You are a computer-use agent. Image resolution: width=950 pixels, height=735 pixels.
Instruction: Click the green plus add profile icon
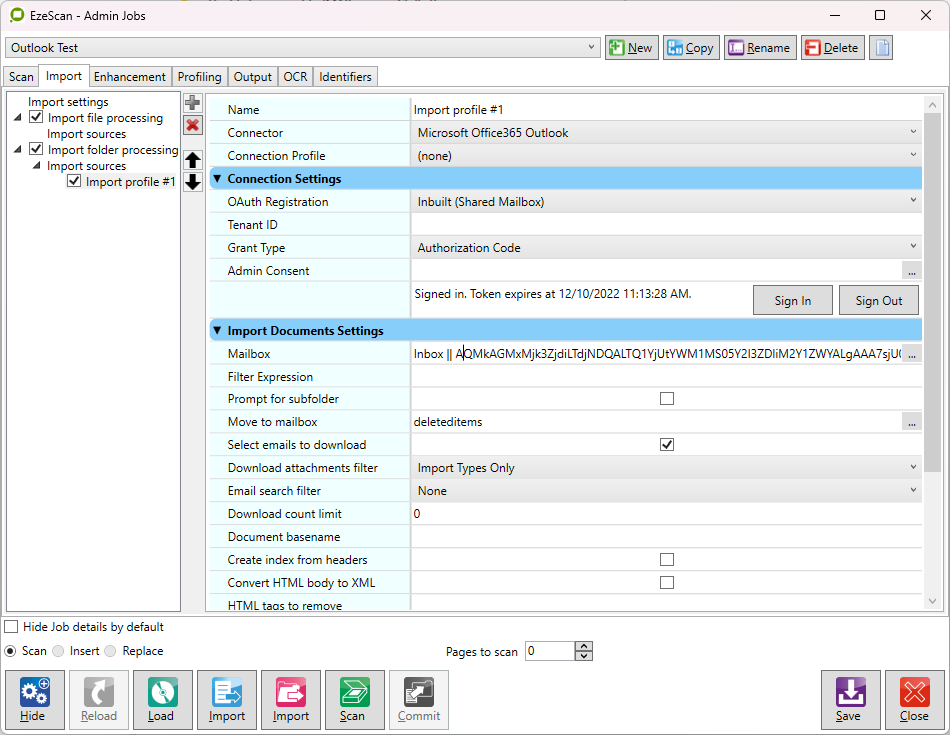pyautogui.click(x=193, y=103)
